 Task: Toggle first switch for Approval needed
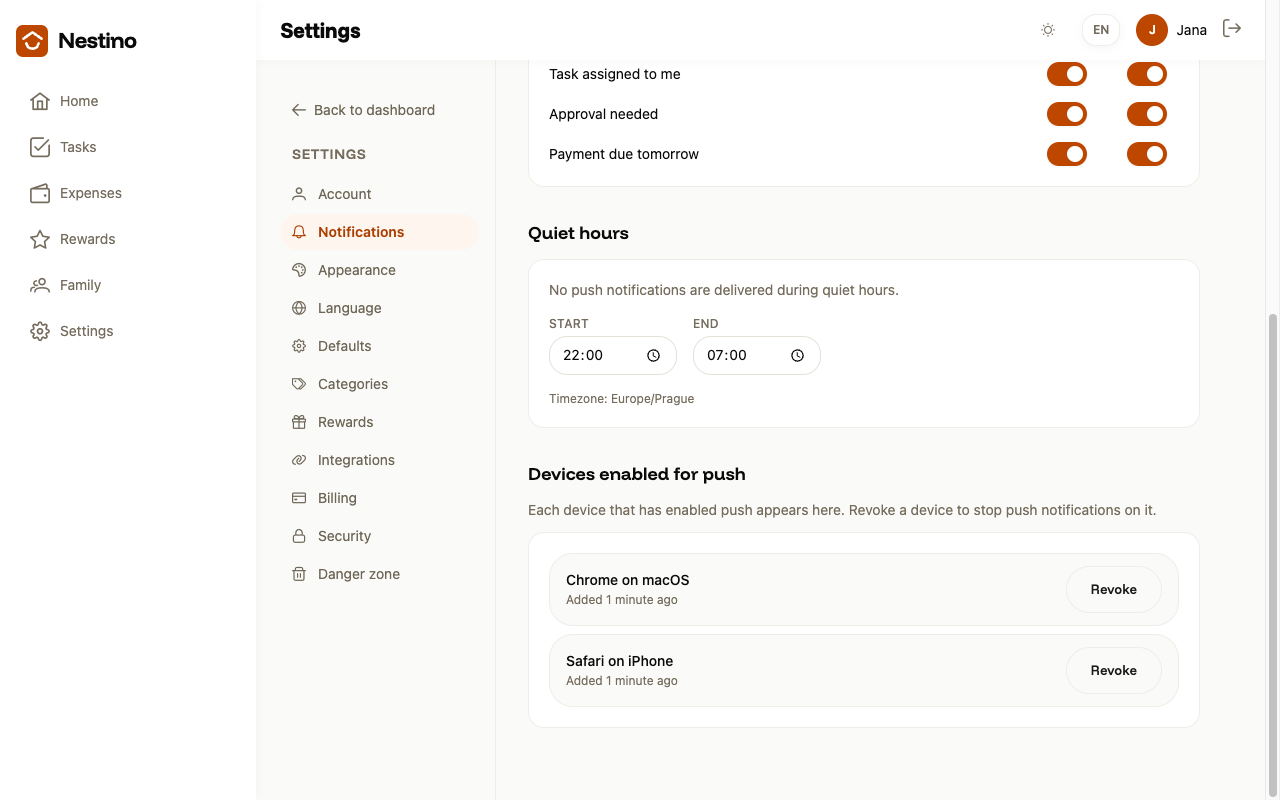coord(1067,114)
